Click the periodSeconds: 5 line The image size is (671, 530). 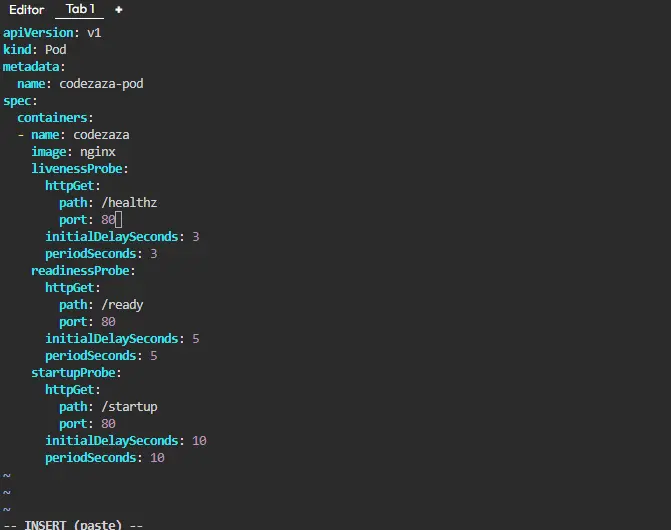[x=101, y=356]
